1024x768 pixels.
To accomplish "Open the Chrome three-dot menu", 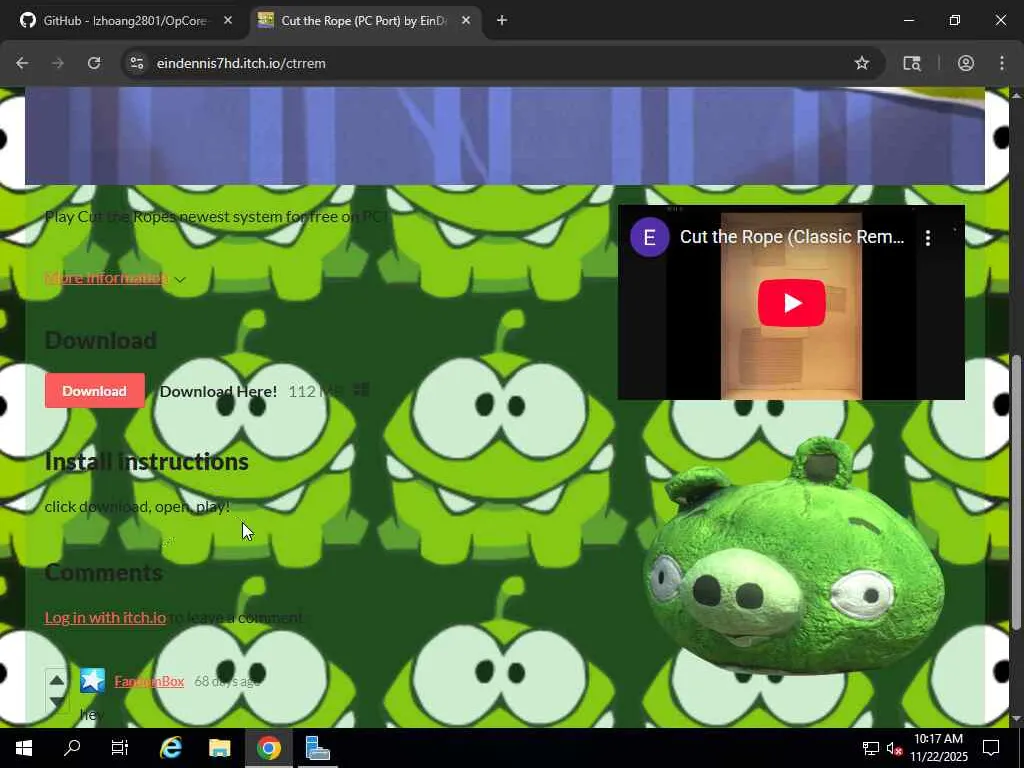I will (1002, 63).
